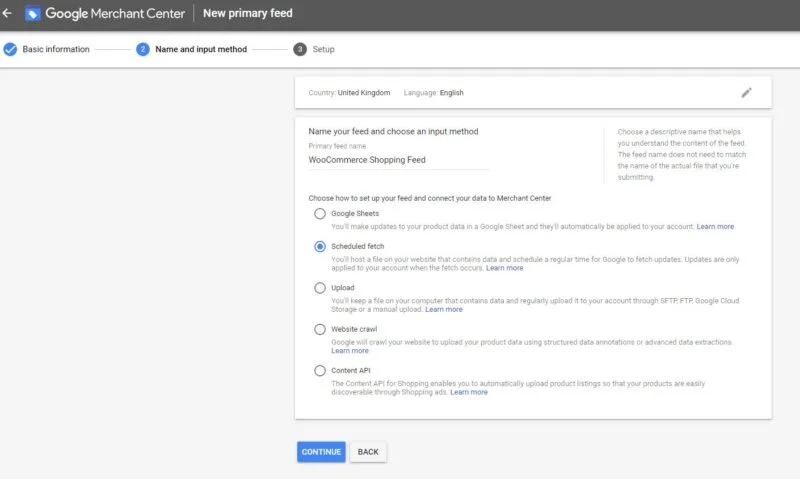
Task: Click the English language value
Action: [x=452, y=93]
